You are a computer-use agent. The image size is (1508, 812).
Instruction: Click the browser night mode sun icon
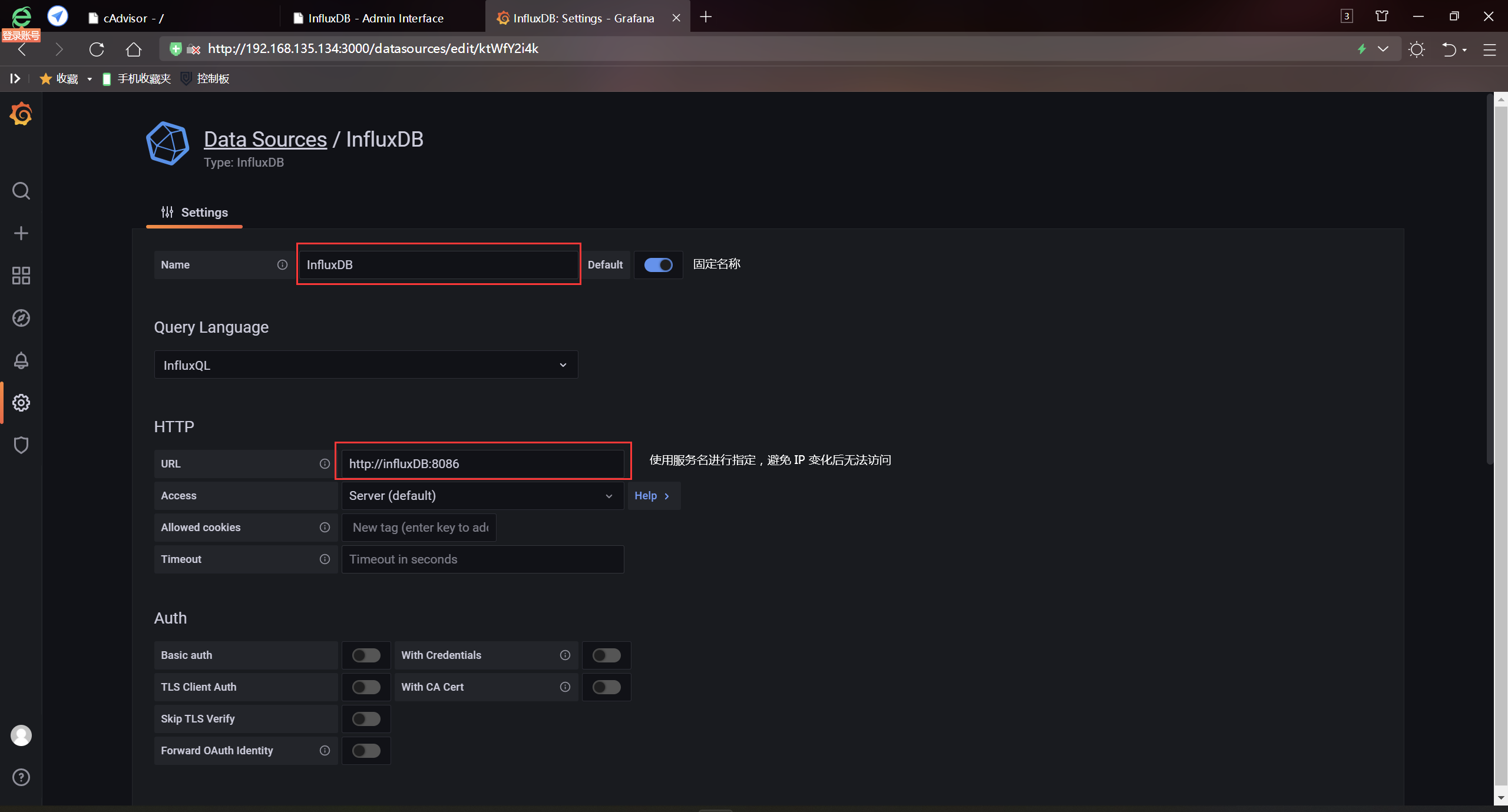point(1417,49)
